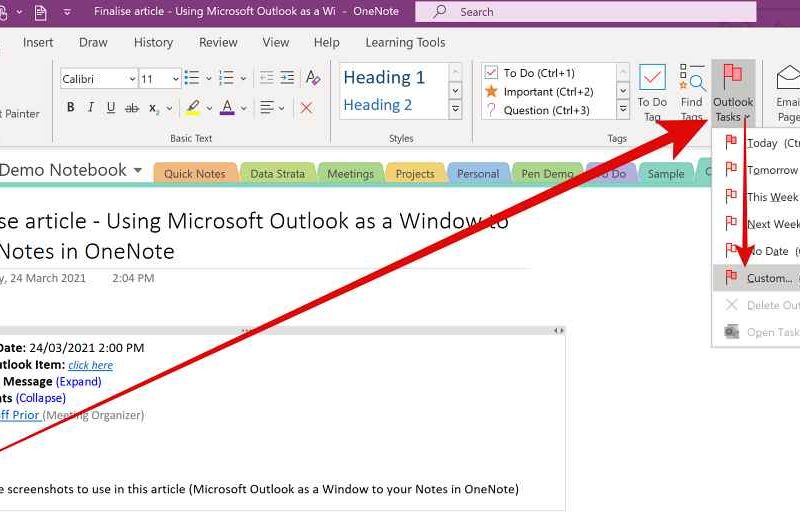The height and width of the screenshot is (525, 800).
Task: Open the 'click here' Outlook item link
Action: [x=90, y=365]
